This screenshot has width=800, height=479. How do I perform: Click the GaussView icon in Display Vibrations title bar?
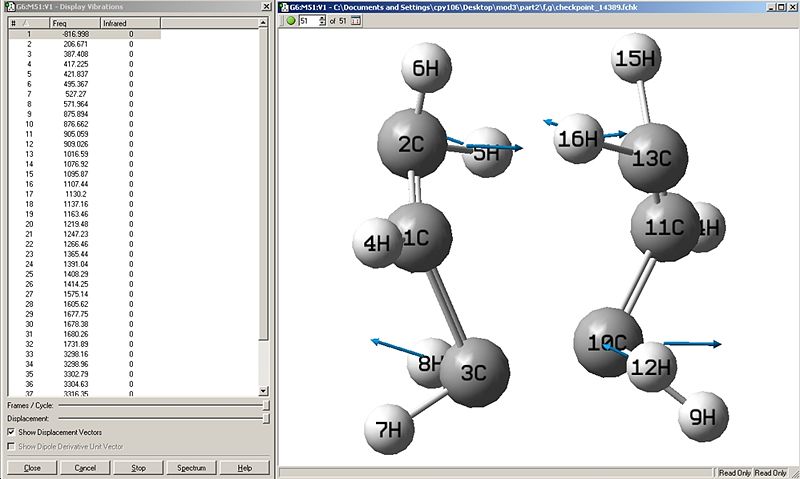(x=9, y=7)
